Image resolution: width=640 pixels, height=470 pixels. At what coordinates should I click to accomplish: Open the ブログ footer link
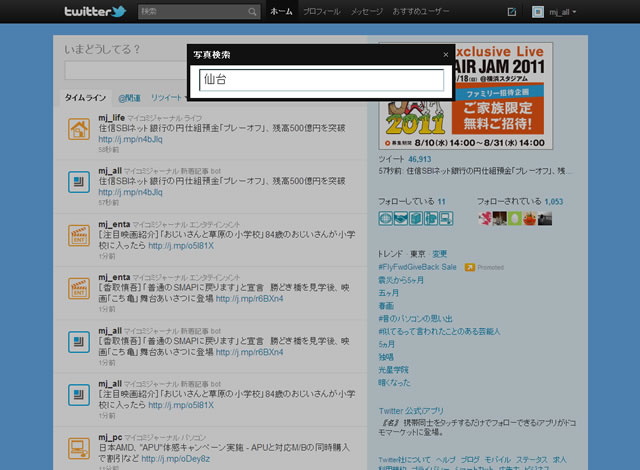470,460
